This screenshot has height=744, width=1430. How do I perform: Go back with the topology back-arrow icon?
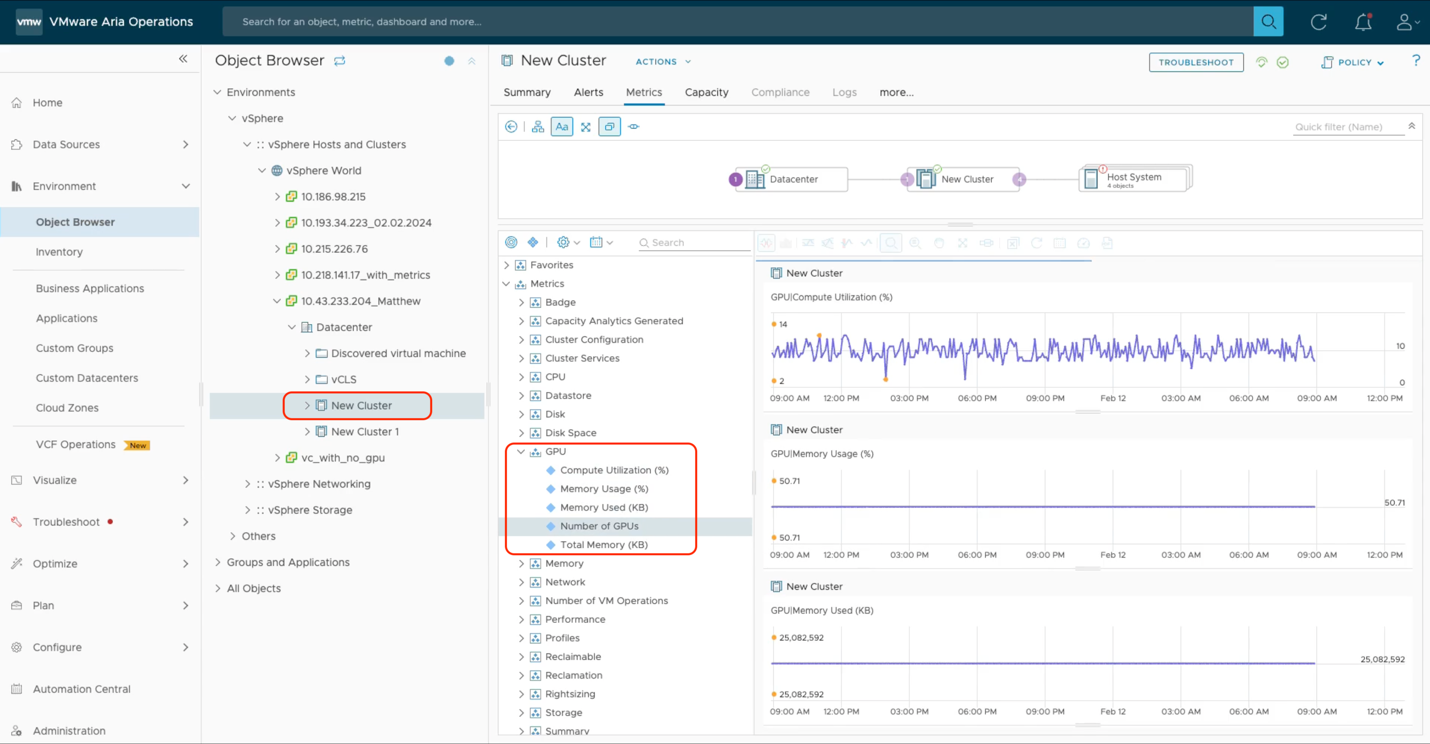(511, 127)
